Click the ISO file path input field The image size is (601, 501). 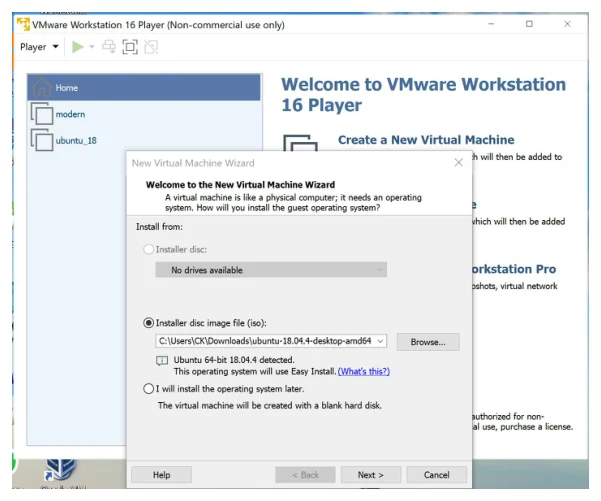(x=265, y=341)
